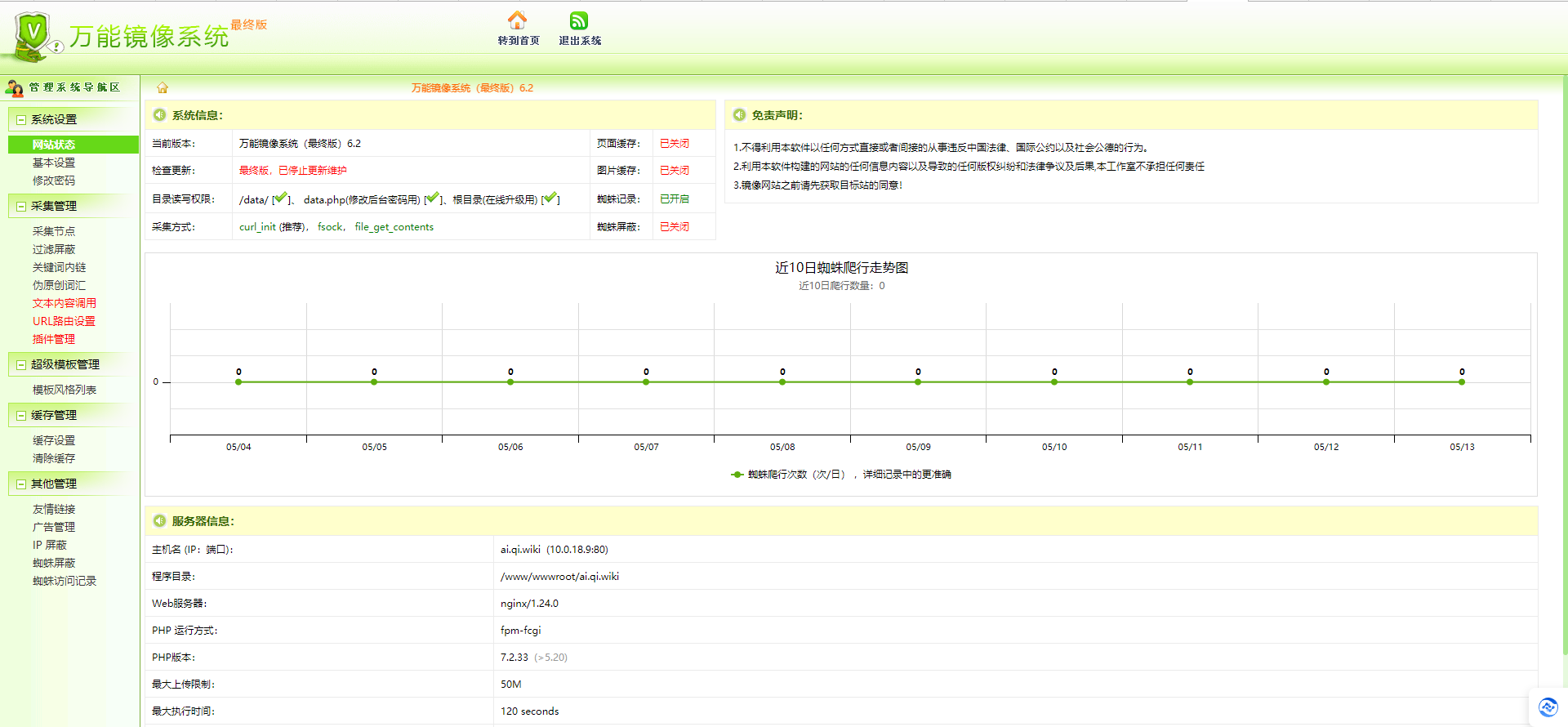Open 缓存设置 page
The width and height of the screenshot is (1568, 727).
[54, 440]
